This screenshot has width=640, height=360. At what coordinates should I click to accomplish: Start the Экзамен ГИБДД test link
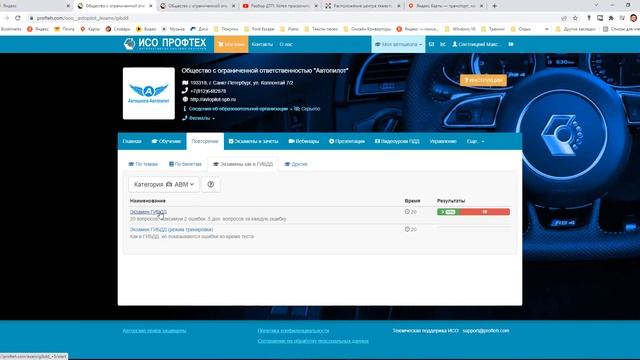[148, 212]
